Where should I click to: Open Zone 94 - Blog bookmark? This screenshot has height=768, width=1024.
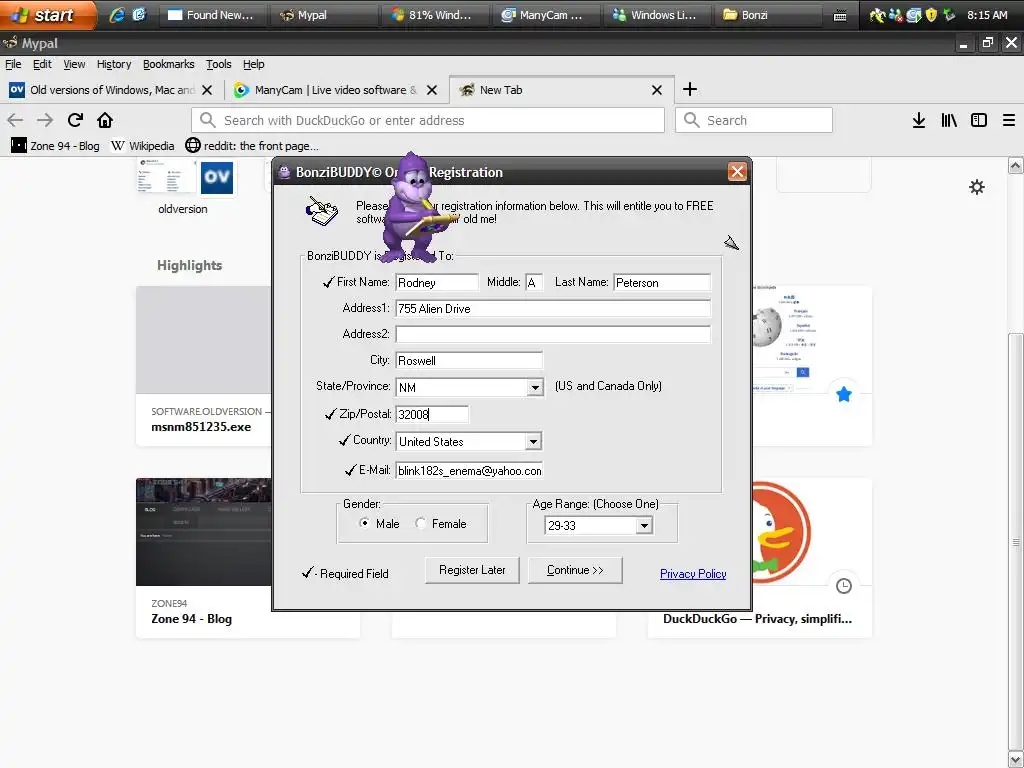pos(56,146)
